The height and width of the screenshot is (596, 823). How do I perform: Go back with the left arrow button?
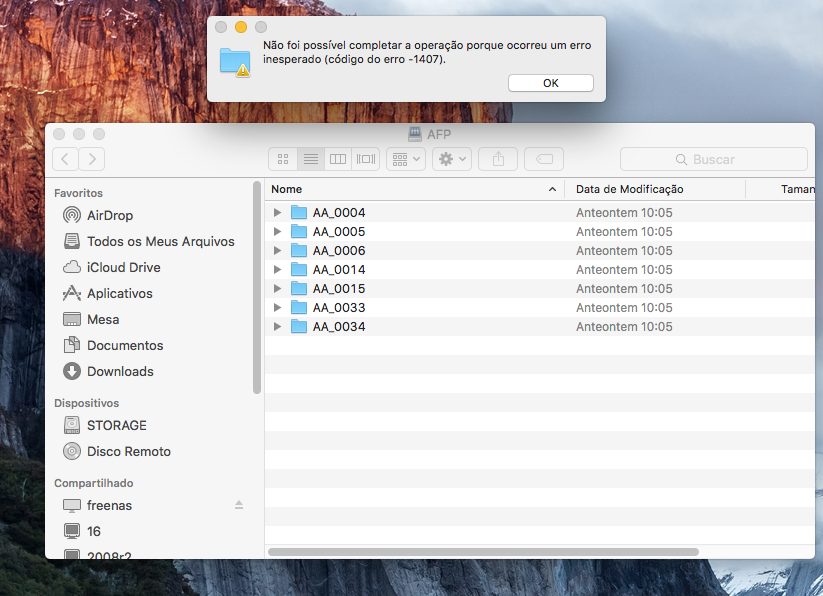pyautogui.click(x=65, y=159)
